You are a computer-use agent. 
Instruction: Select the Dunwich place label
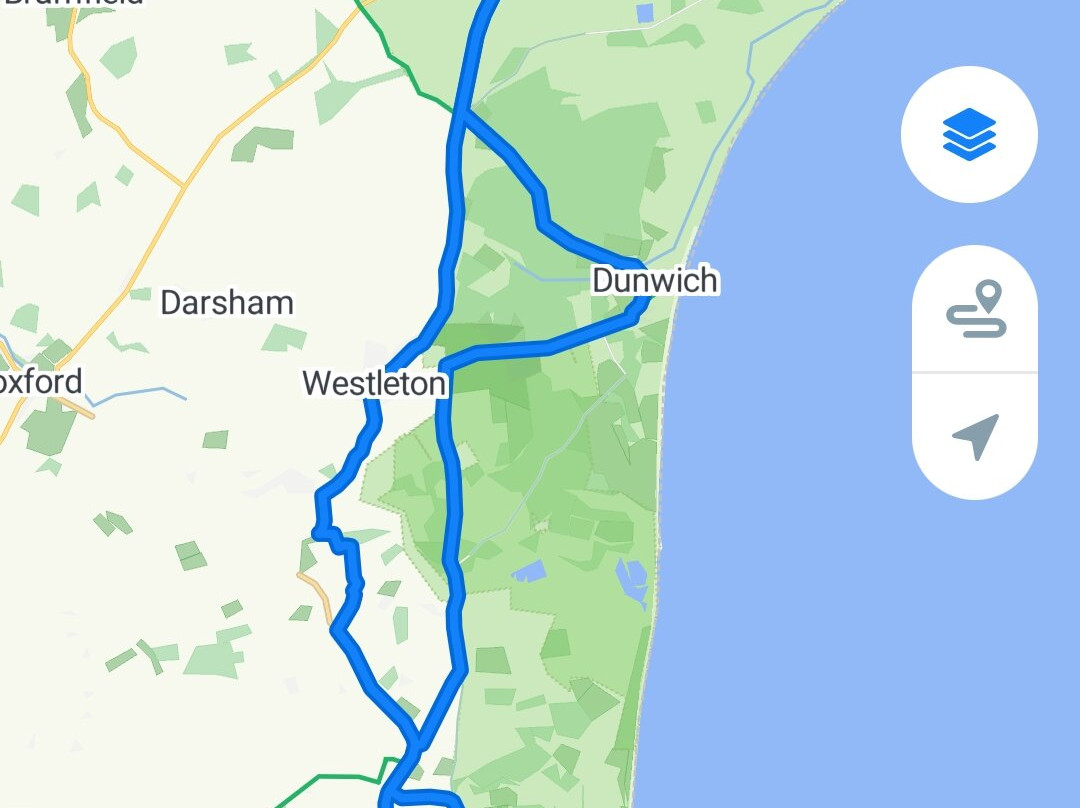[x=655, y=280]
